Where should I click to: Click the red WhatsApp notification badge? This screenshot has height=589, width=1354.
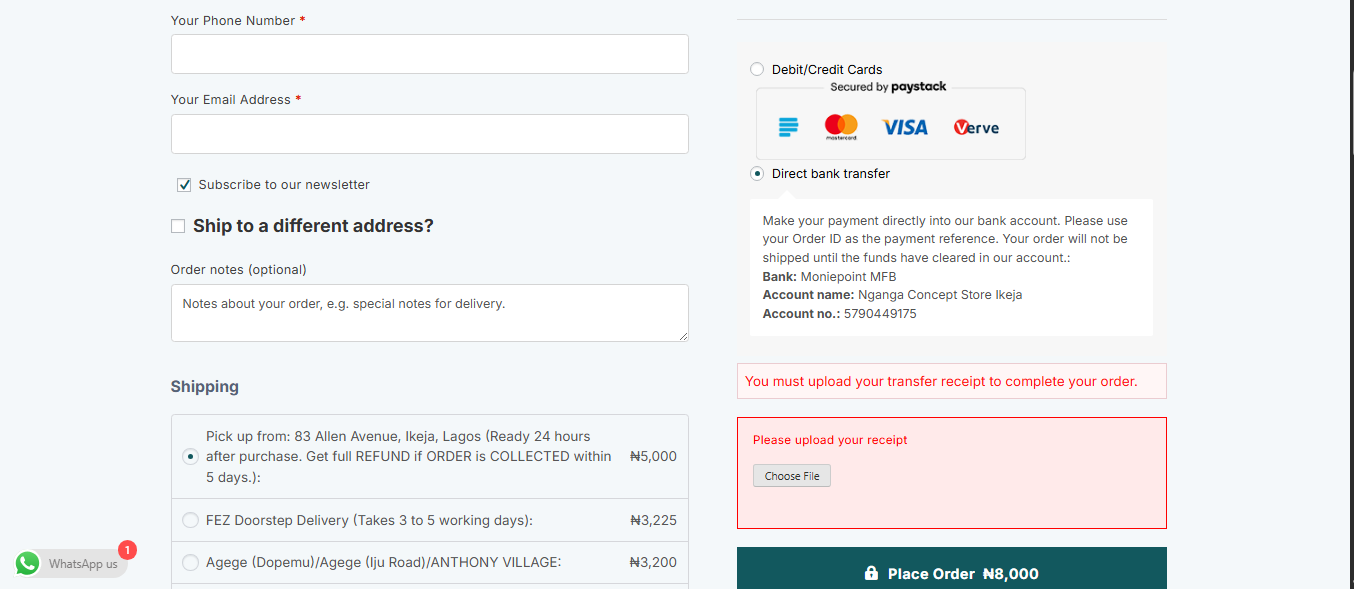pos(127,550)
